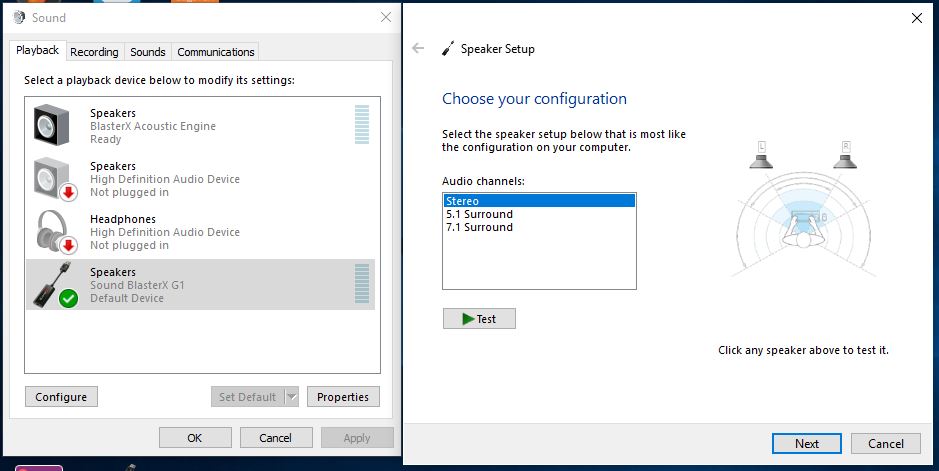Open the Set Default dropdown arrow
This screenshot has width=939, height=471.
click(292, 397)
